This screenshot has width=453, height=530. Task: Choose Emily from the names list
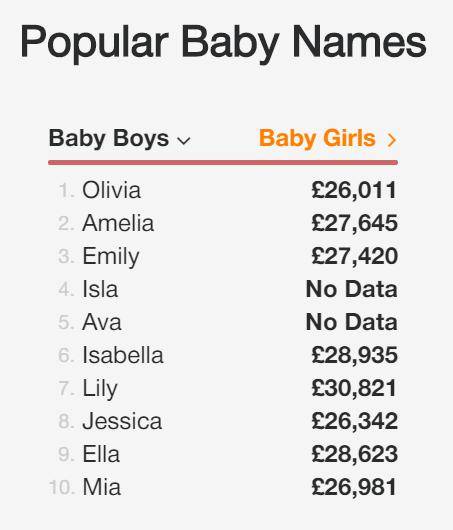111,257
